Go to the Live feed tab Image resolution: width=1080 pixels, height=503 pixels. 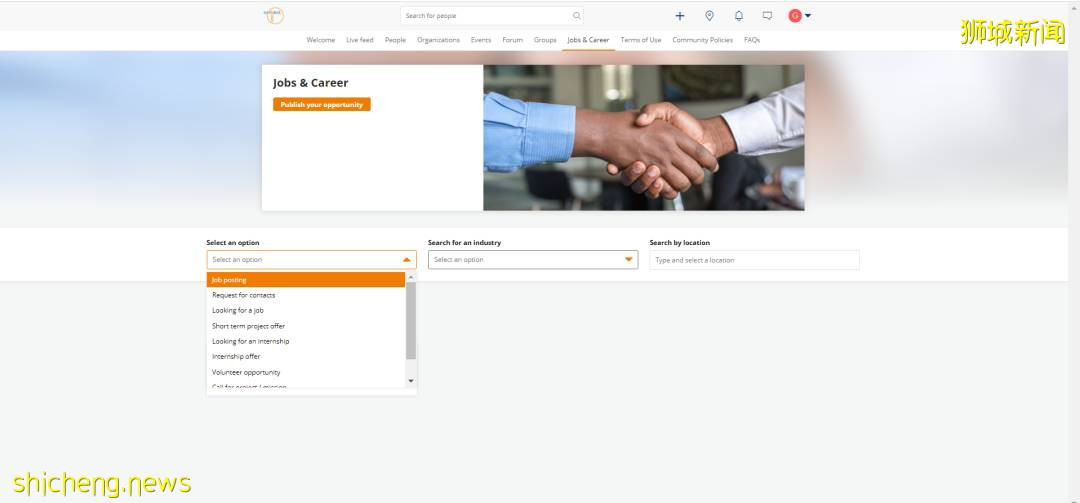coord(359,40)
